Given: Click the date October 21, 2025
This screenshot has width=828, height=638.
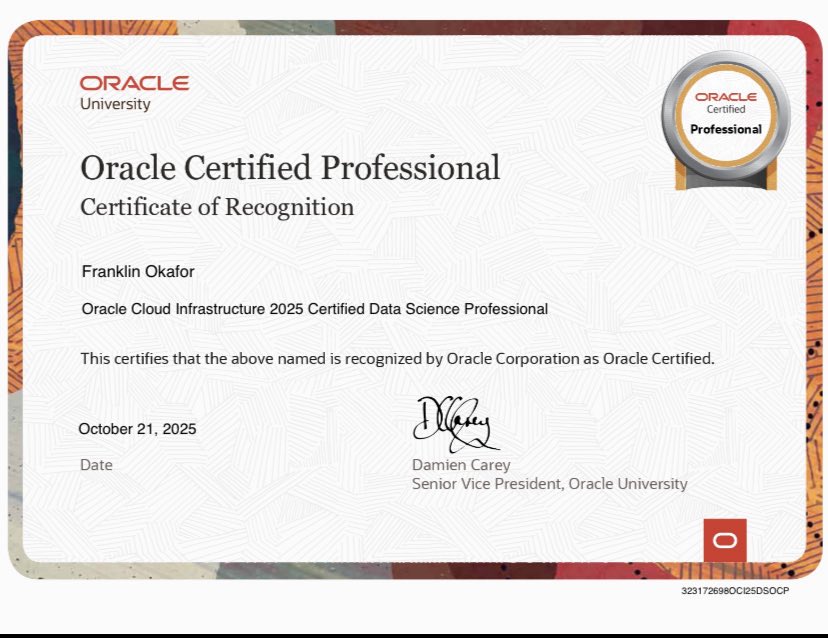Looking at the screenshot, I should tap(137, 429).
